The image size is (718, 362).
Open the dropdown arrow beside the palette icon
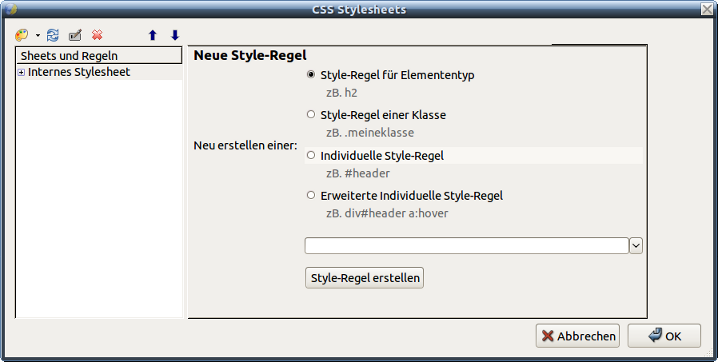38,35
